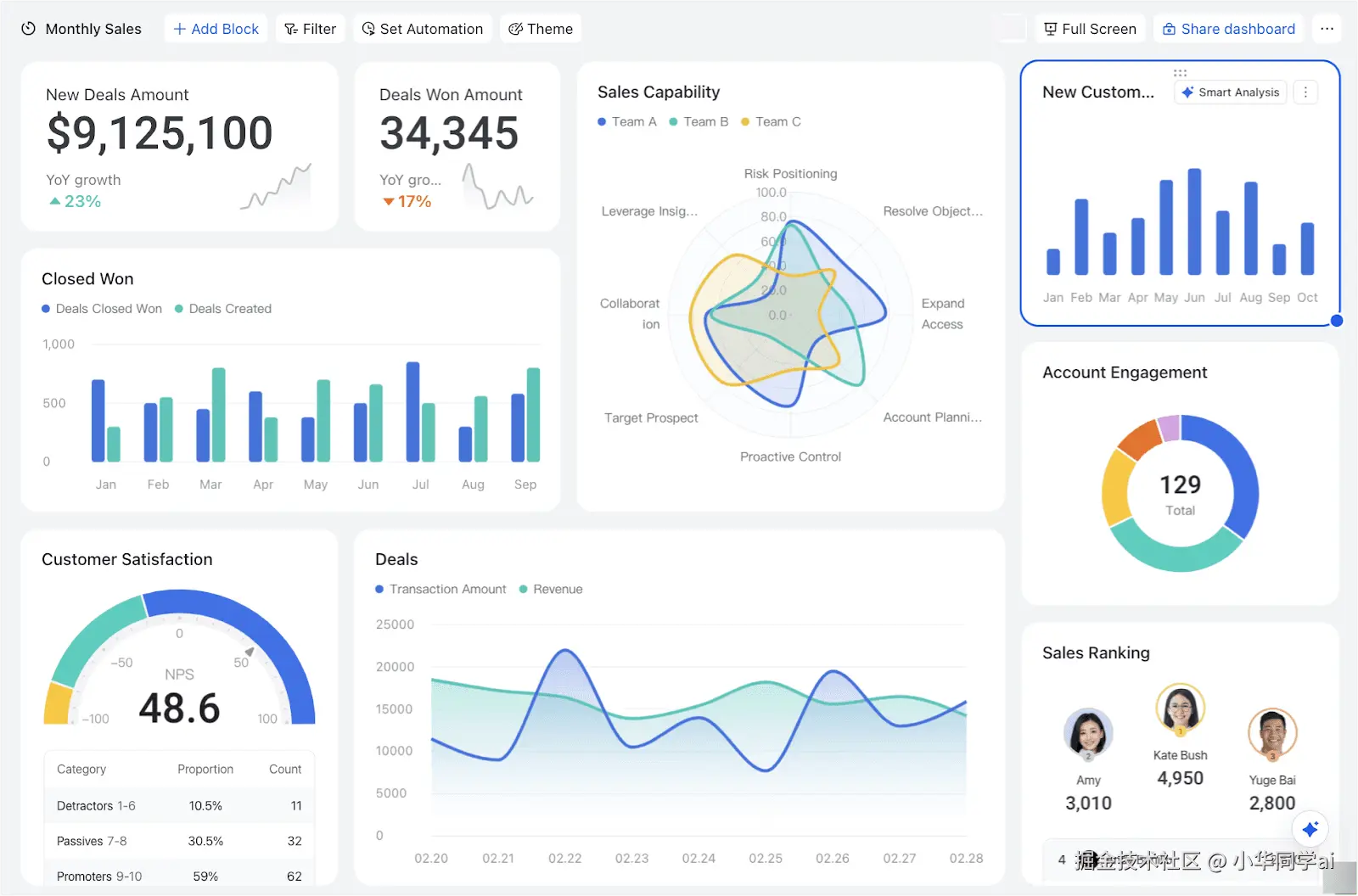Click the Risk Positioning radar axis label
This screenshot has width=1358, height=896.
(790, 174)
